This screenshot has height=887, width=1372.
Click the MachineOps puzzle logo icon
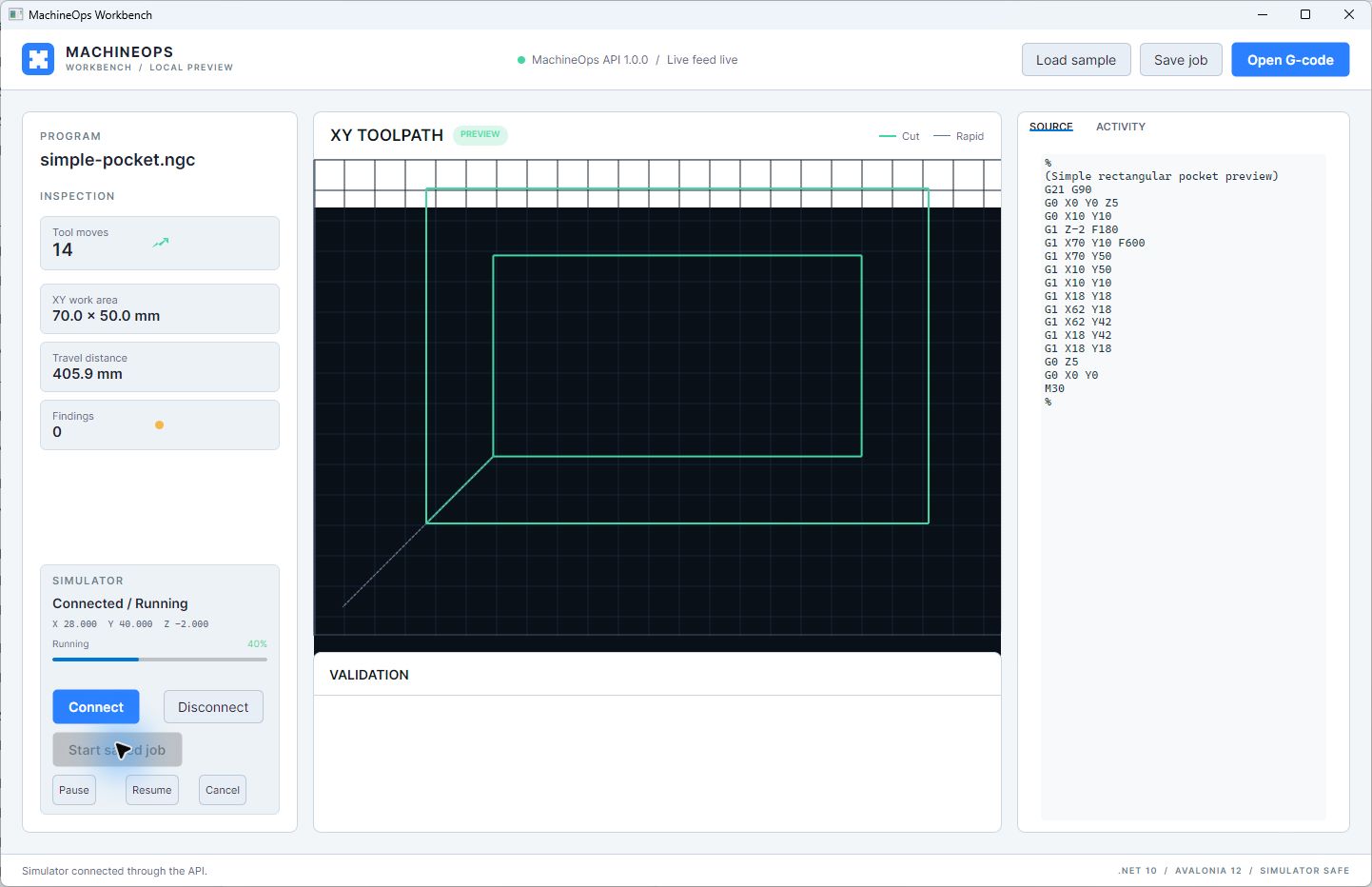click(38, 59)
